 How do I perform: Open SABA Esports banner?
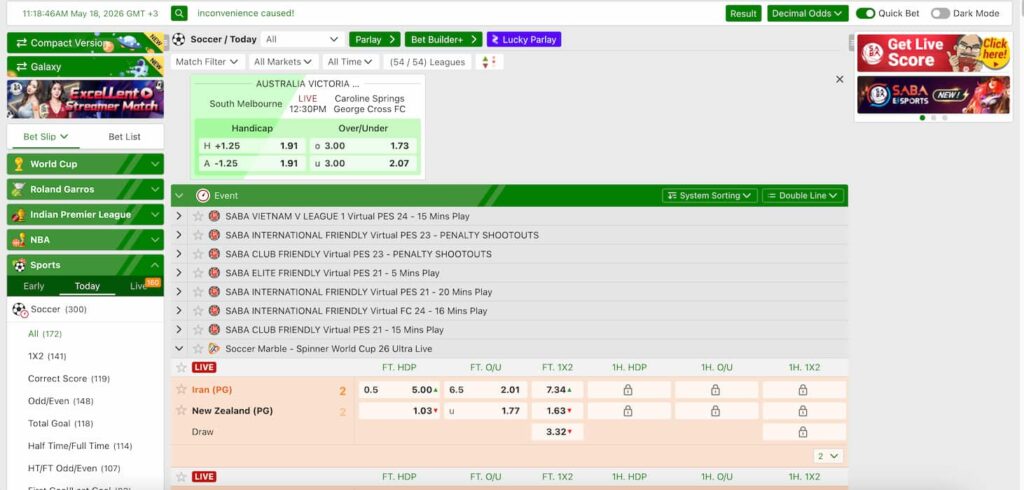click(933, 95)
